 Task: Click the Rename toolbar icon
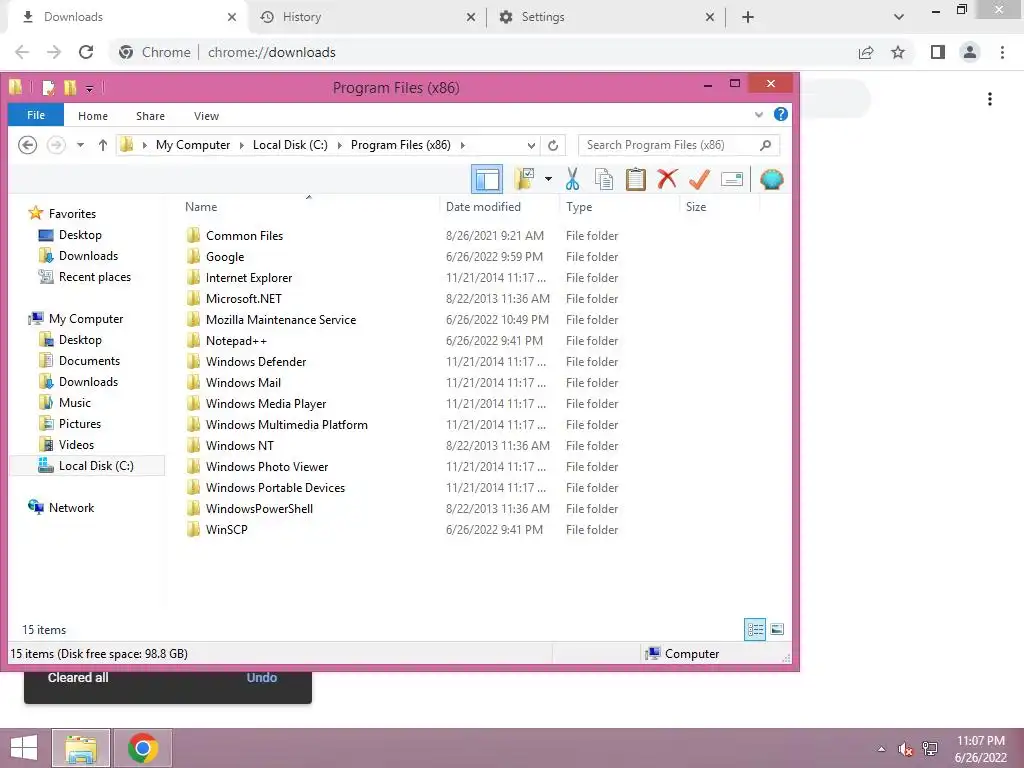[x=731, y=179]
